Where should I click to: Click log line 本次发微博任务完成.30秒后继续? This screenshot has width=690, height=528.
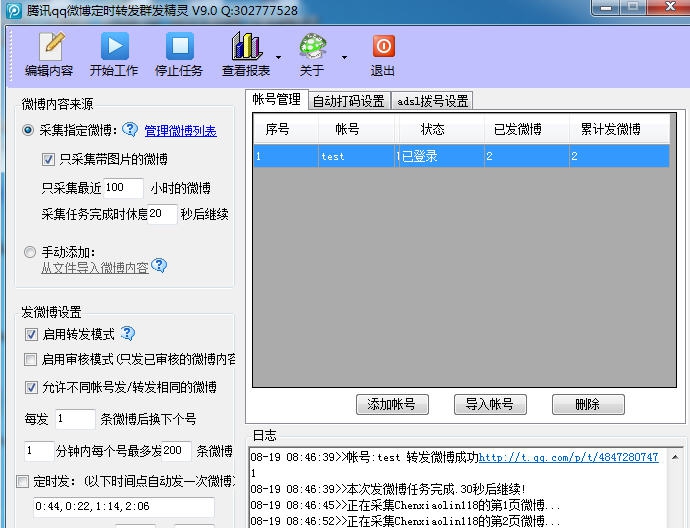(388, 489)
